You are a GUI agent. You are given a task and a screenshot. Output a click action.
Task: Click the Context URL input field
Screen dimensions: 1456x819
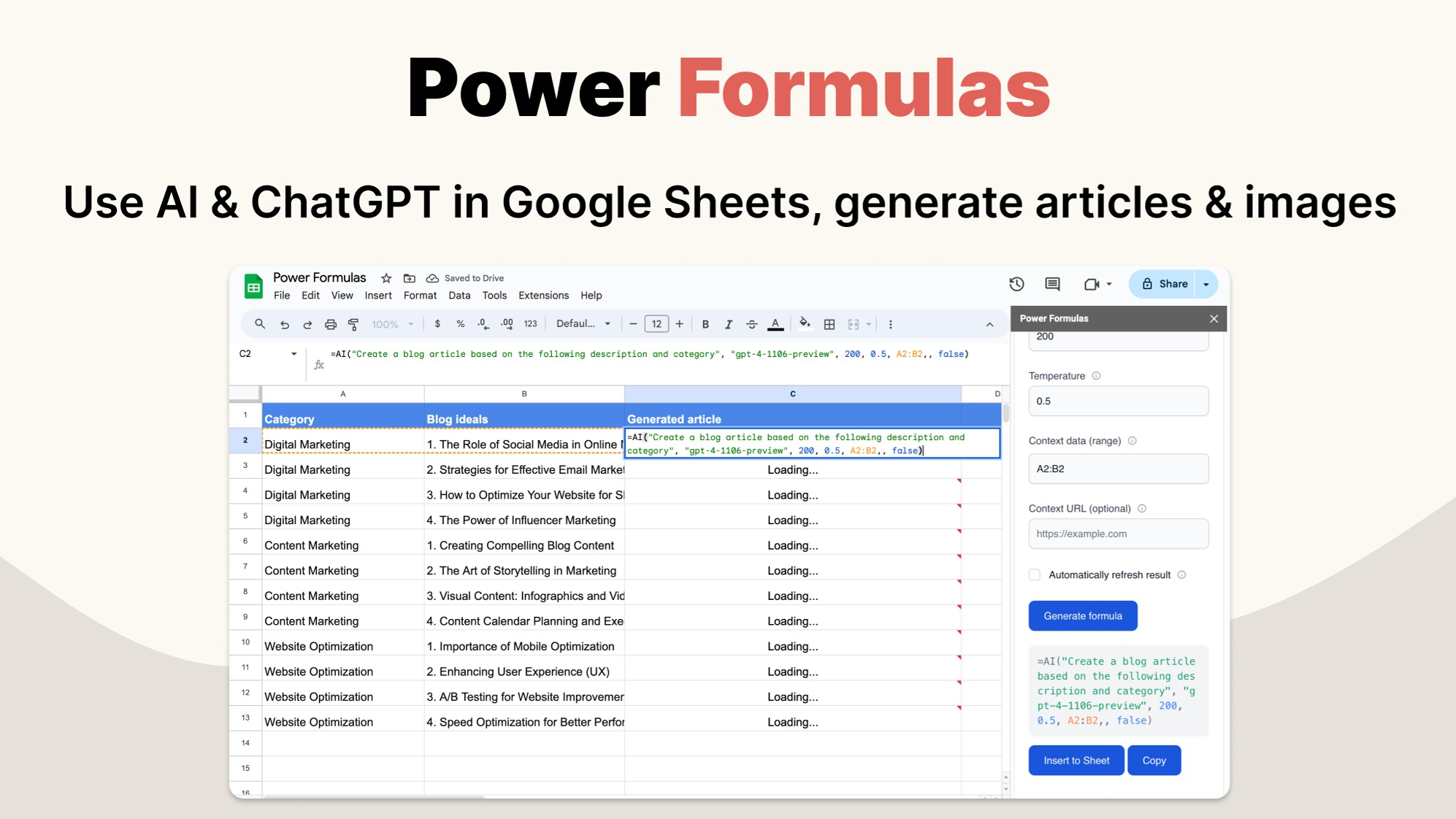click(x=1118, y=534)
